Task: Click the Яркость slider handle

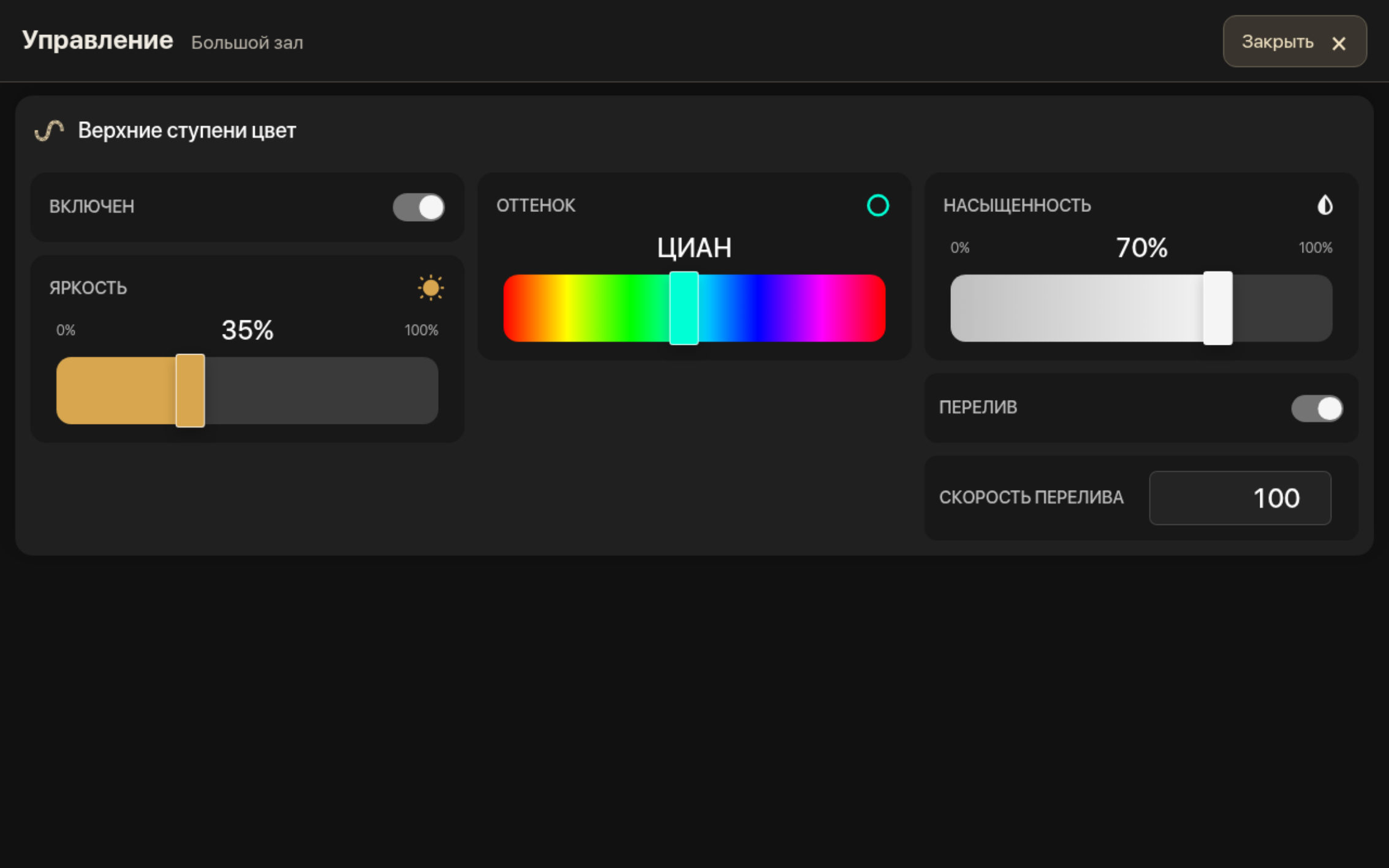Action: point(190,390)
